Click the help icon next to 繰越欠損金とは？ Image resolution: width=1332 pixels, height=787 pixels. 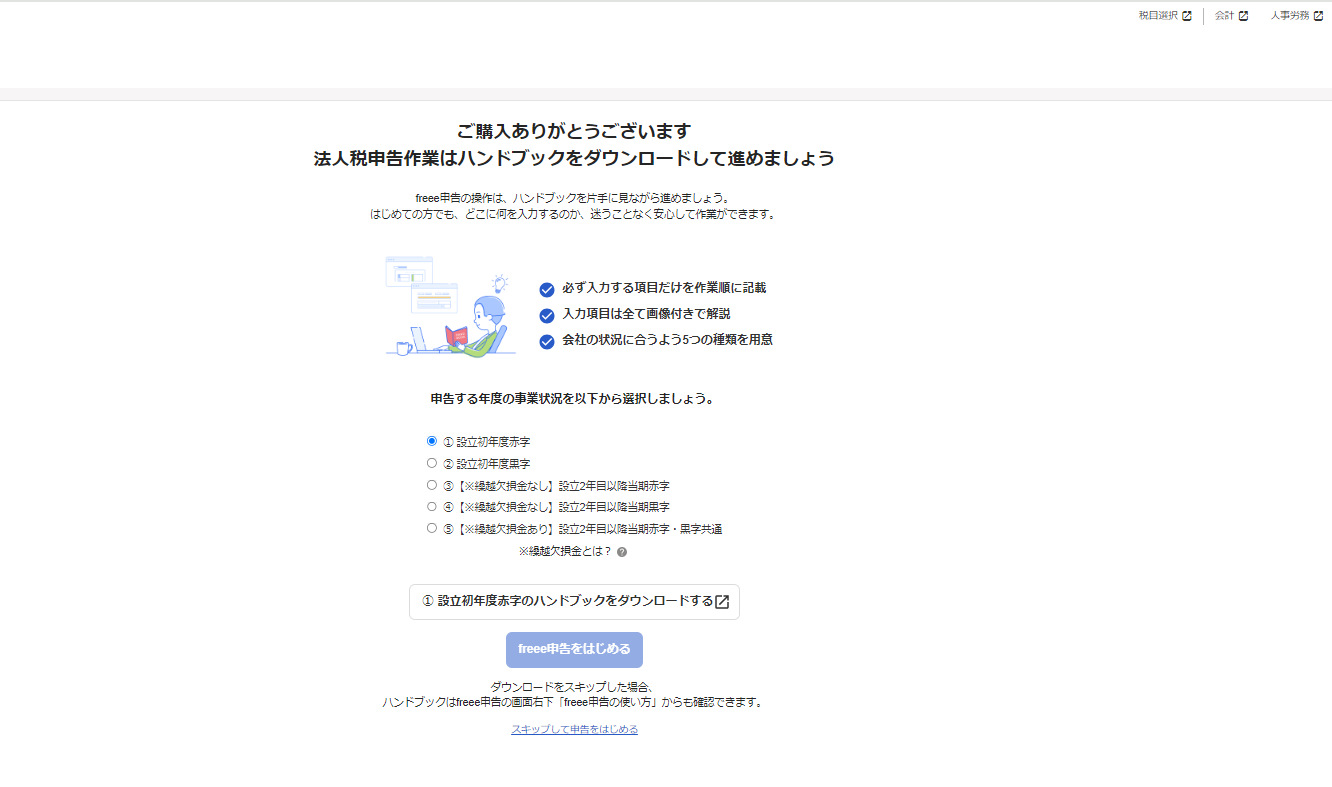pyautogui.click(x=622, y=552)
